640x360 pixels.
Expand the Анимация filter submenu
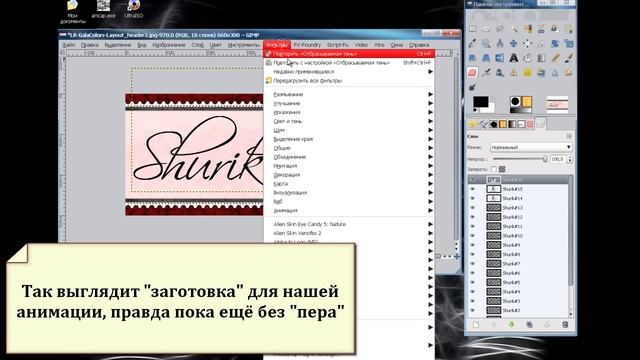349,211
